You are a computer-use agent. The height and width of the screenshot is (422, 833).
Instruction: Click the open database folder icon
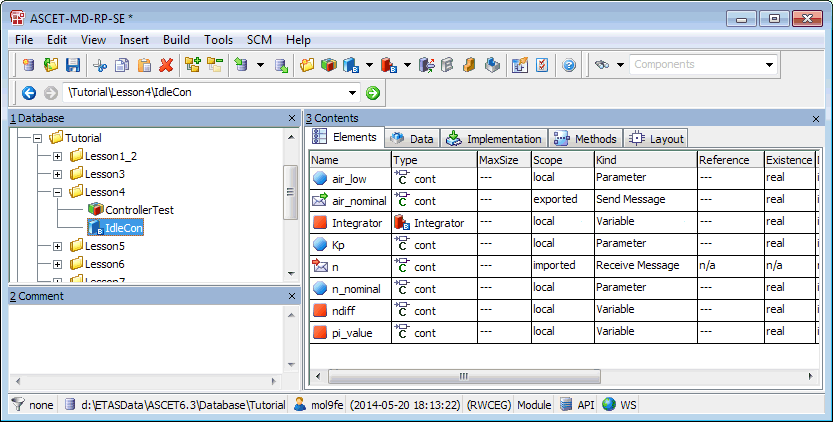(x=51, y=65)
